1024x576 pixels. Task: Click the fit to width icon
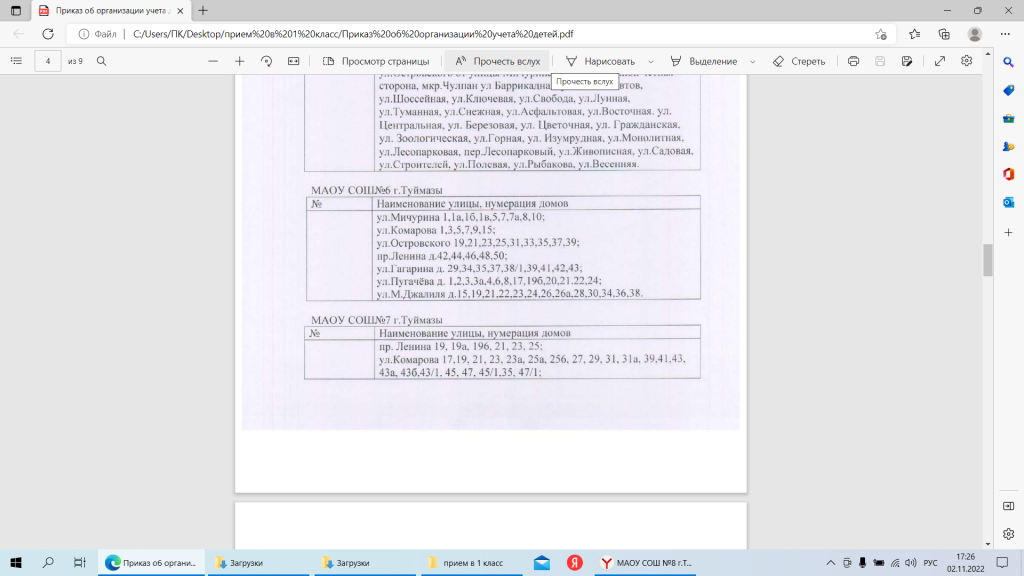tap(294, 61)
